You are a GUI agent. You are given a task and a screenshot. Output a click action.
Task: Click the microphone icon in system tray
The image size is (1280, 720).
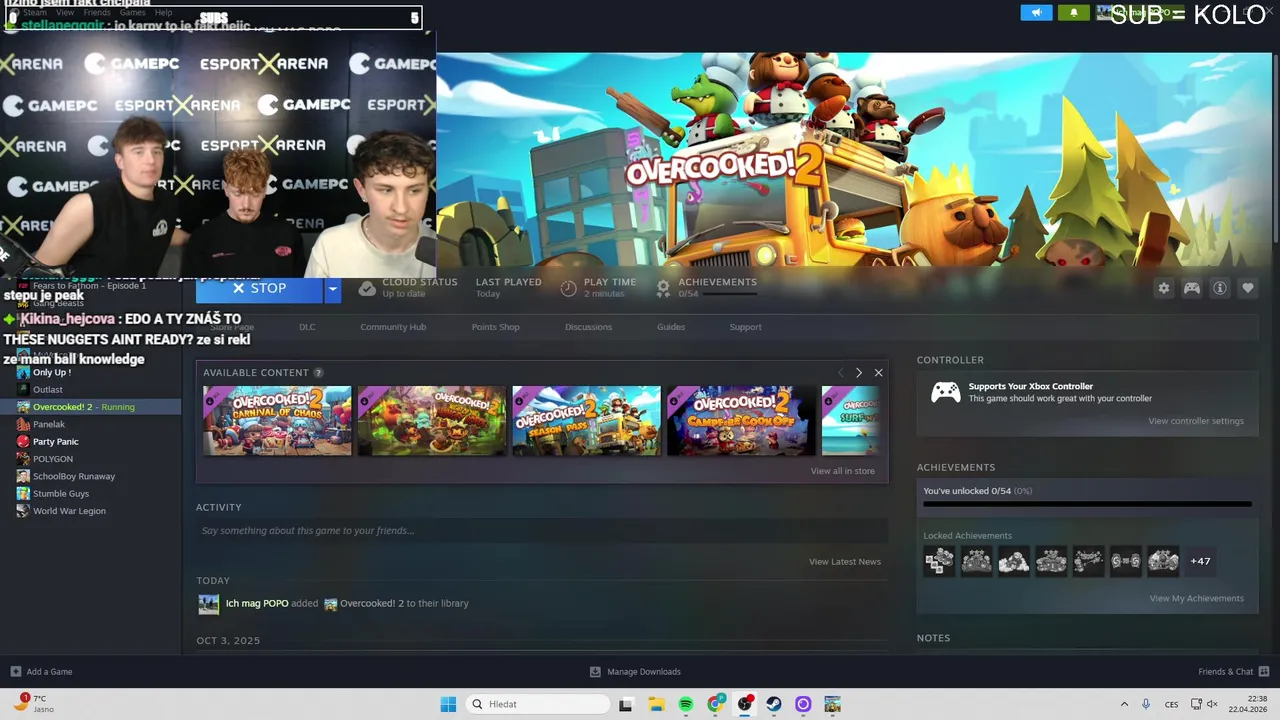(x=1146, y=704)
